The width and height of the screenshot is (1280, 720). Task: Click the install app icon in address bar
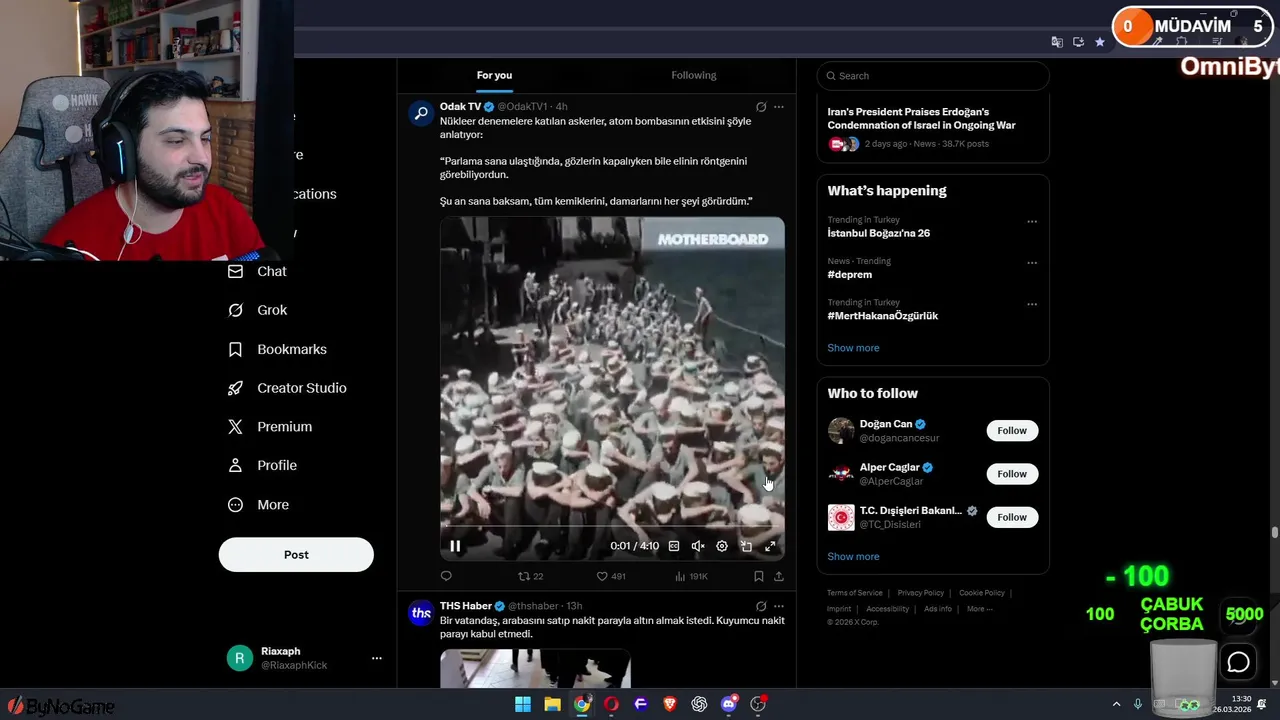pos(1078,42)
